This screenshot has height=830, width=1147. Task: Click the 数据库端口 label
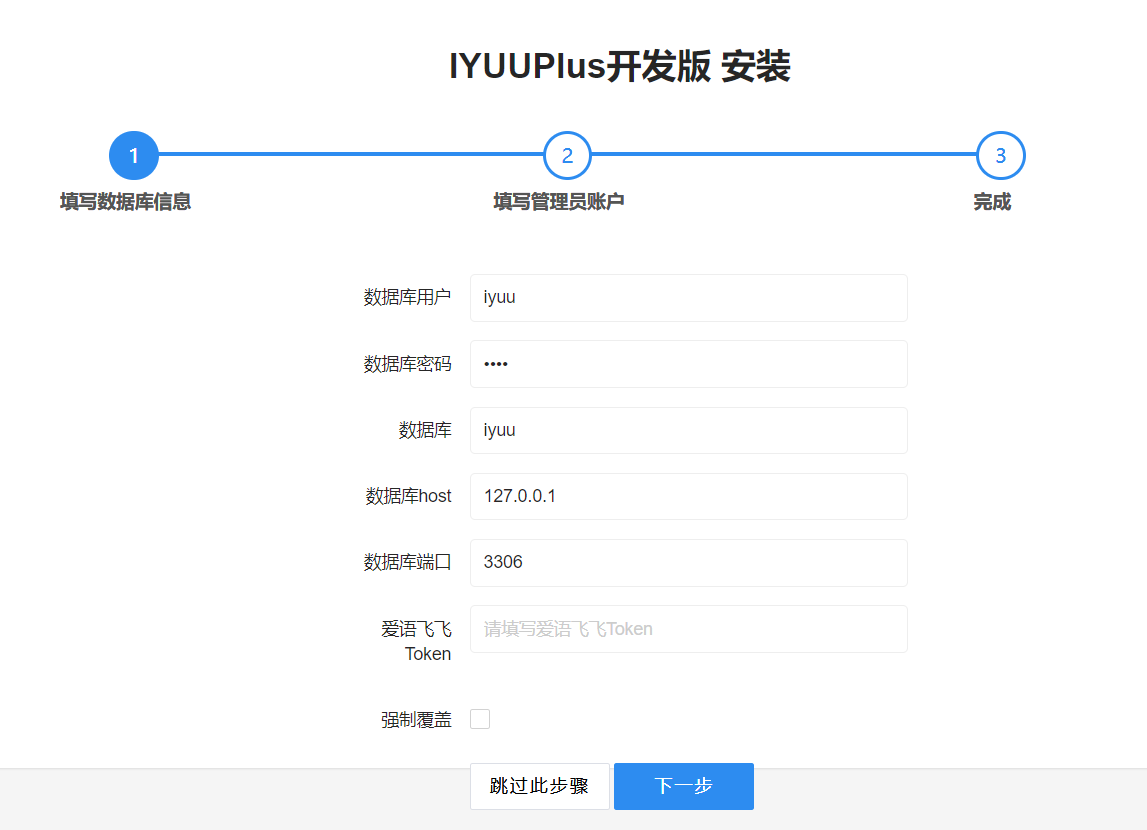407,562
